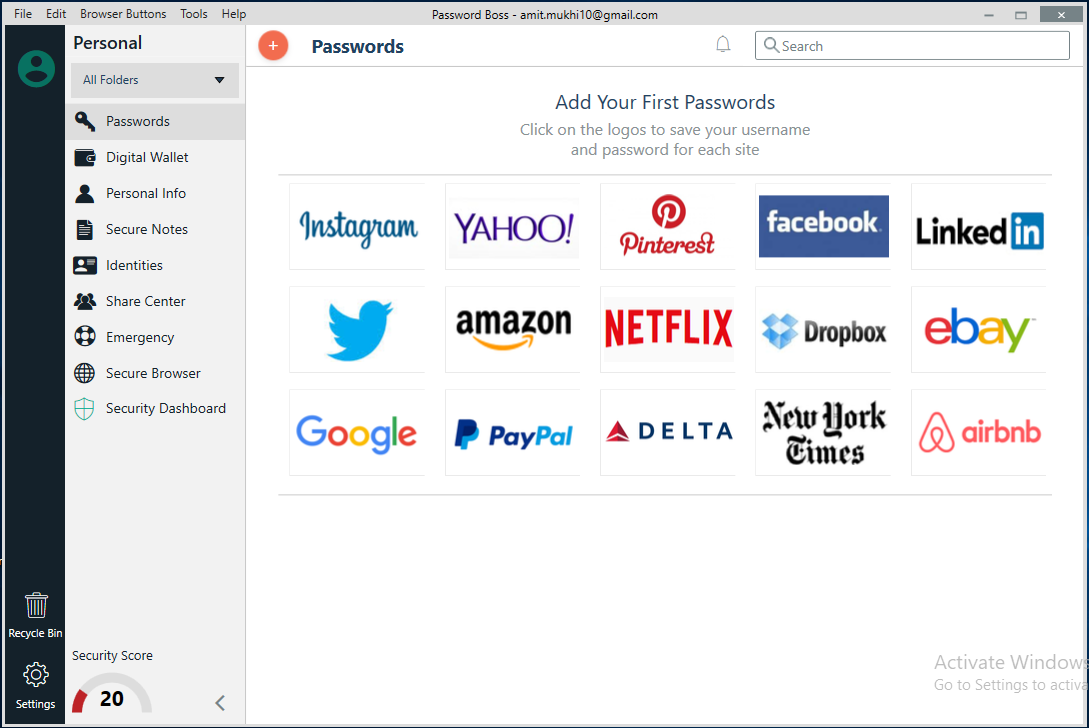View the Security Dashboard label
Image resolution: width=1089 pixels, height=728 pixels.
pyautogui.click(x=165, y=408)
